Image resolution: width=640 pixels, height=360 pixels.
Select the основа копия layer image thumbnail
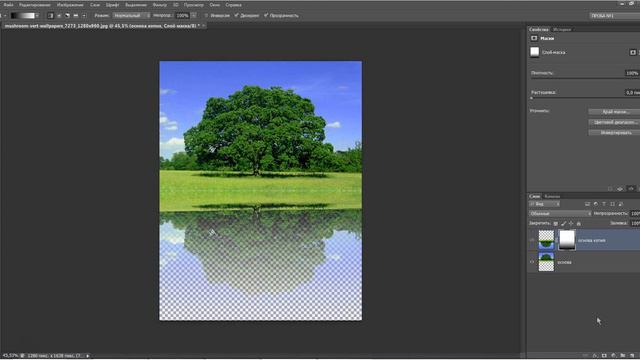click(x=546, y=240)
